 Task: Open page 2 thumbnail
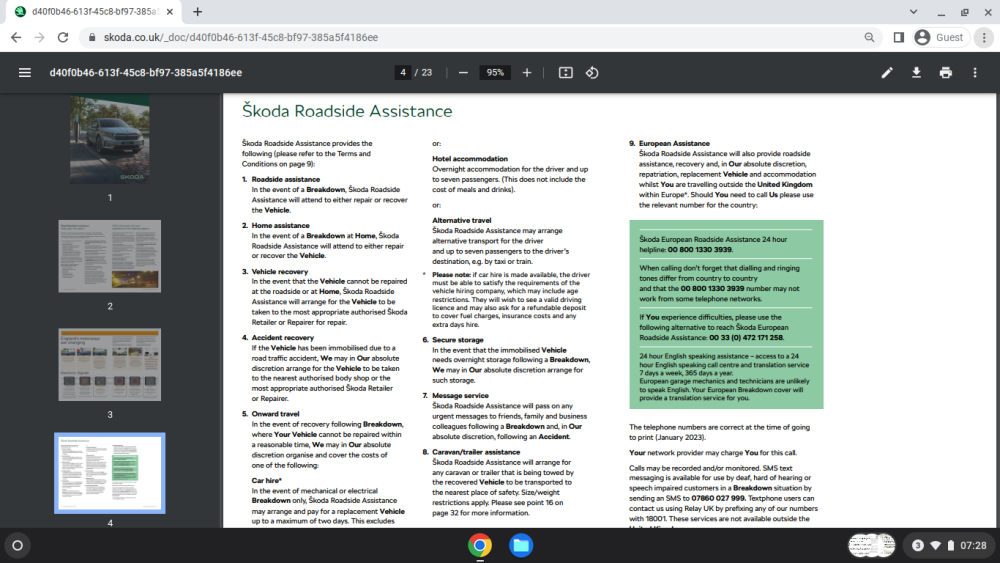coord(110,256)
